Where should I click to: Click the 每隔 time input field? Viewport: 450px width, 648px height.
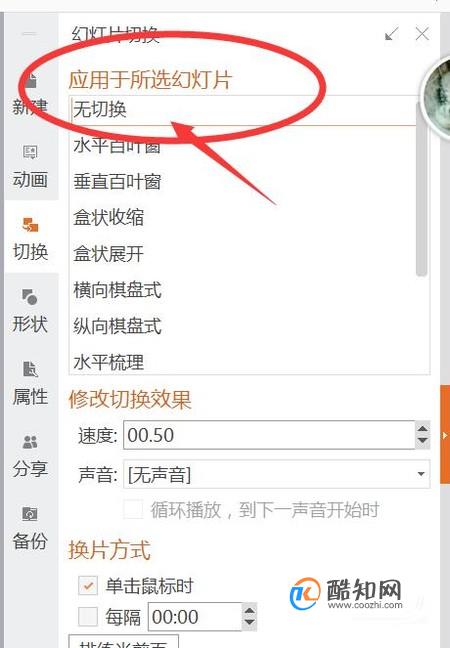tap(195, 617)
